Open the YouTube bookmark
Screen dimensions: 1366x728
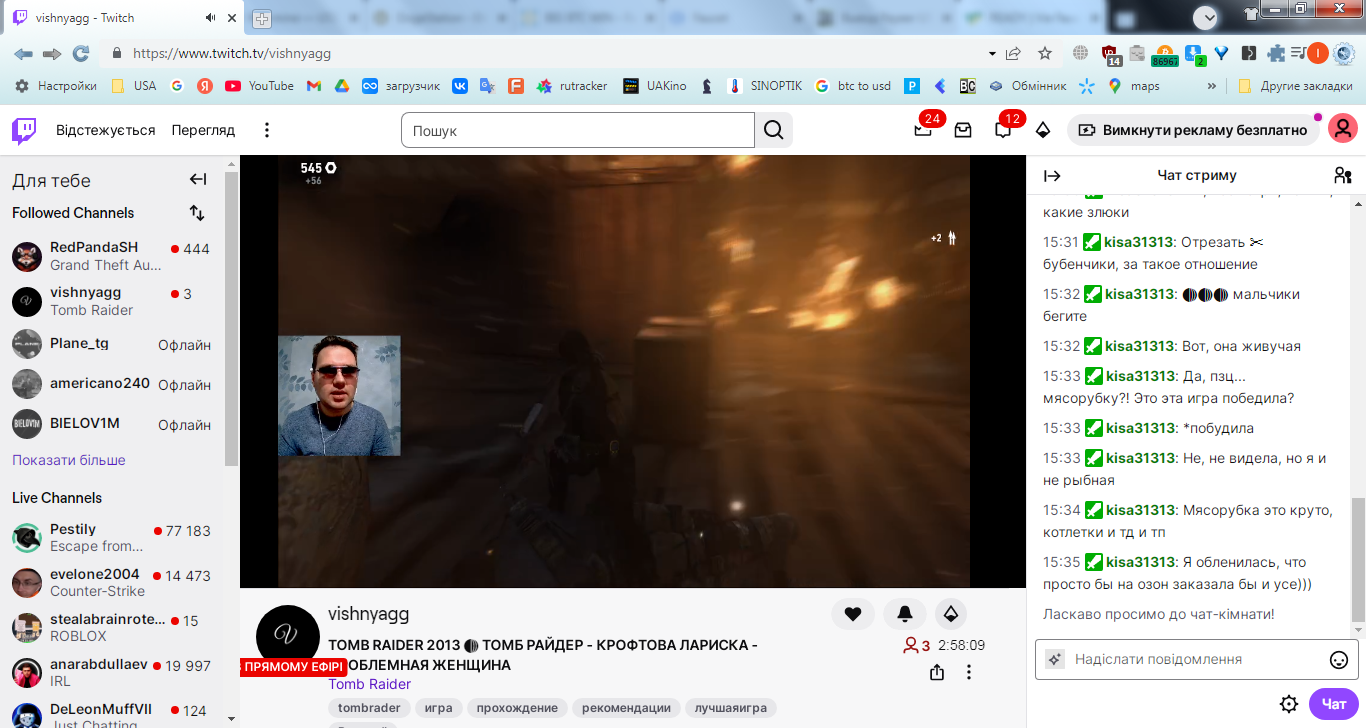tap(260, 86)
